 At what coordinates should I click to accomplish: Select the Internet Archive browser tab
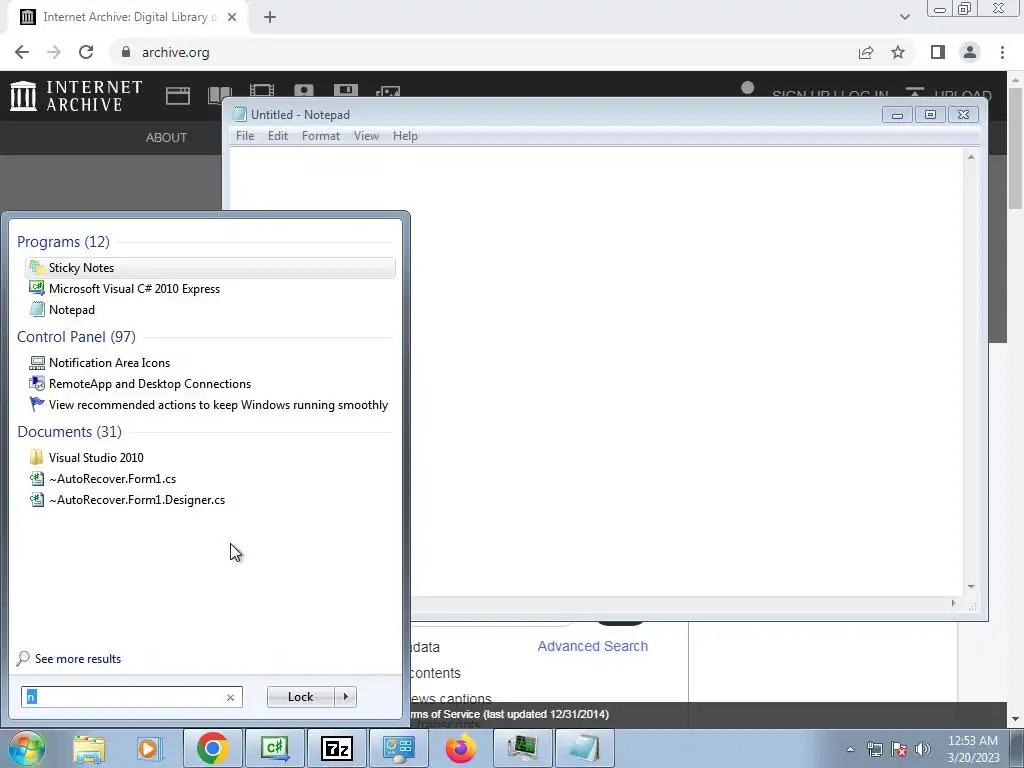click(x=127, y=17)
